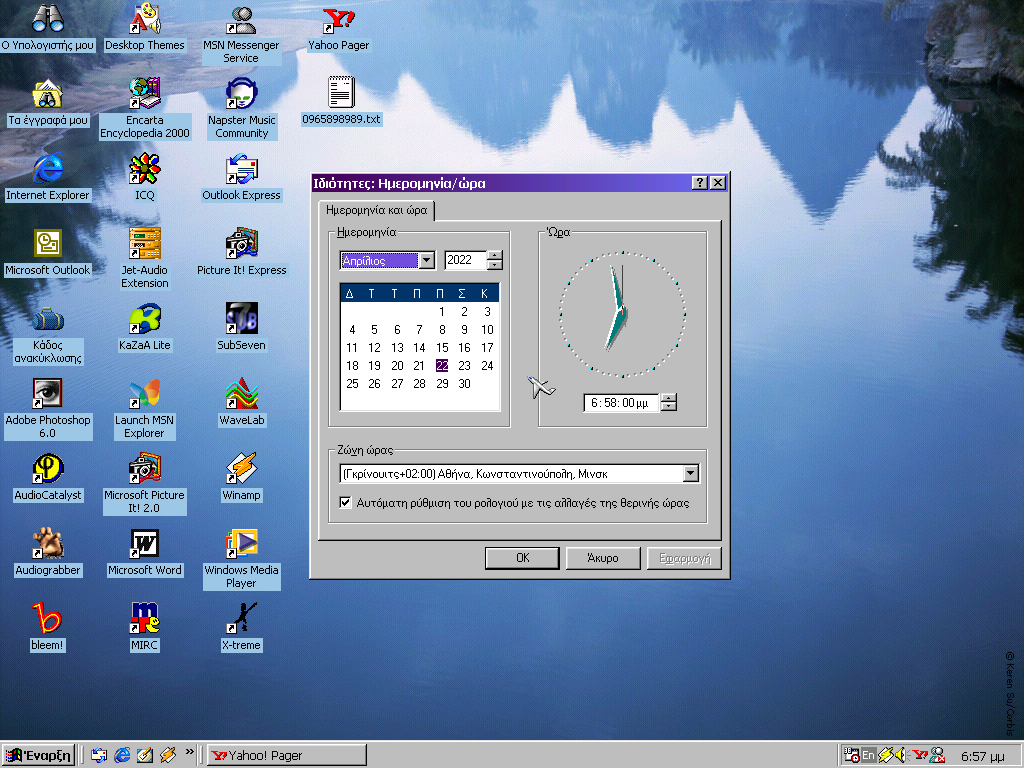This screenshot has width=1024, height=768.
Task: Increase the time with the up spinner
Action: click(x=669, y=398)
